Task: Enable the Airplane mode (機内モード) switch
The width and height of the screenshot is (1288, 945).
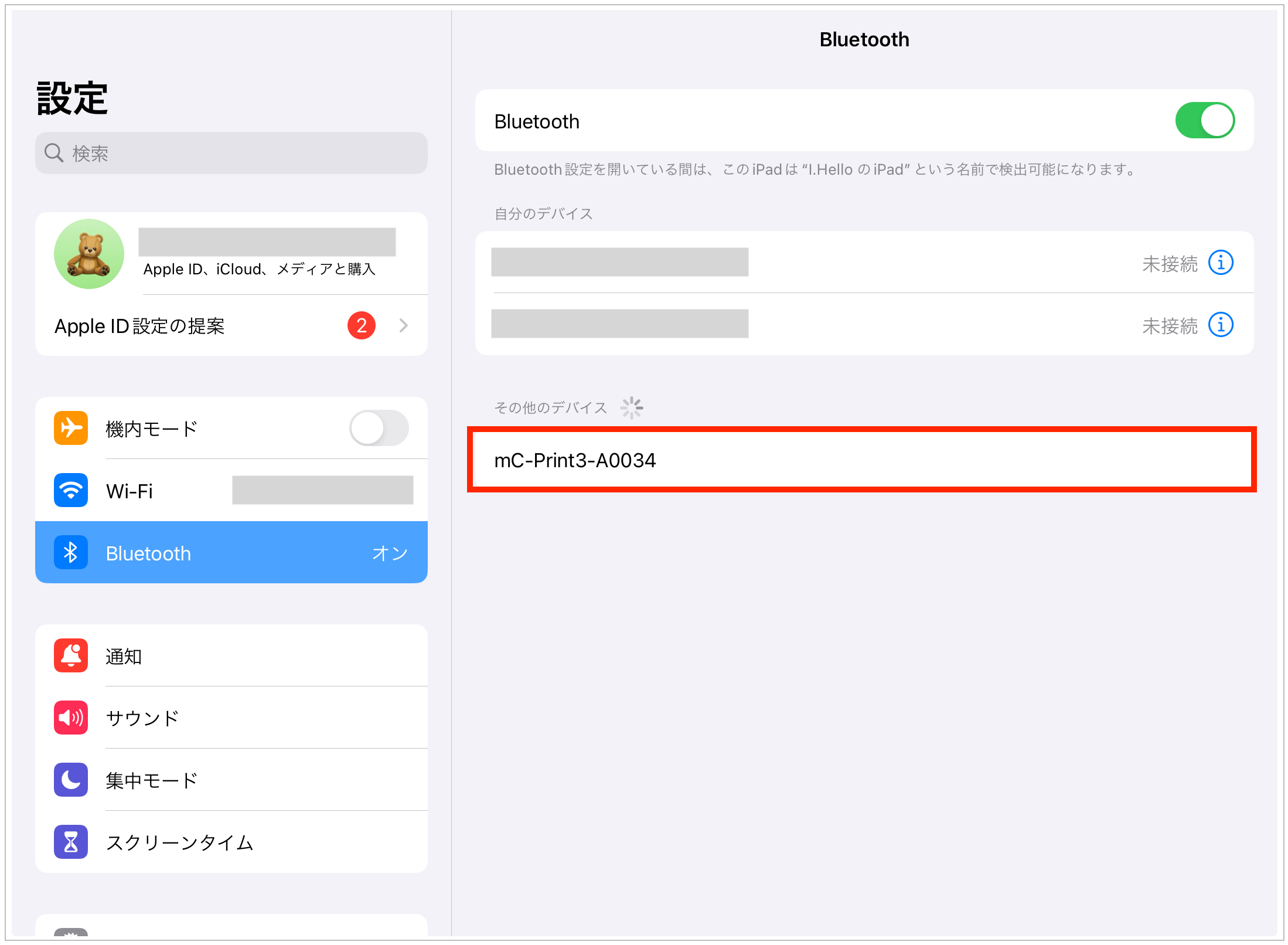Action: click(379, 428)
